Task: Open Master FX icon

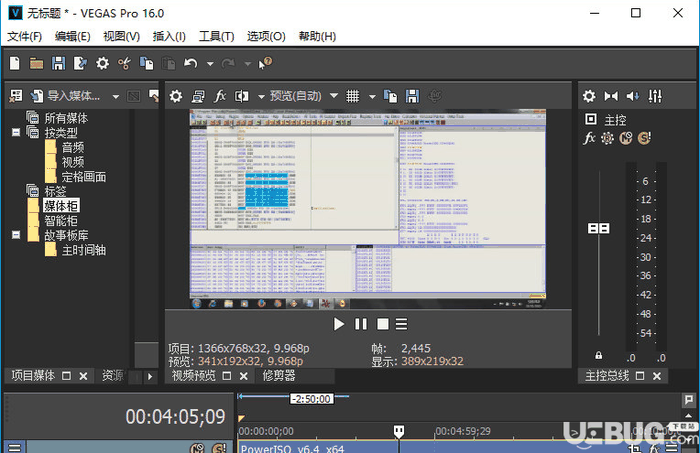Action: [589, 138]
